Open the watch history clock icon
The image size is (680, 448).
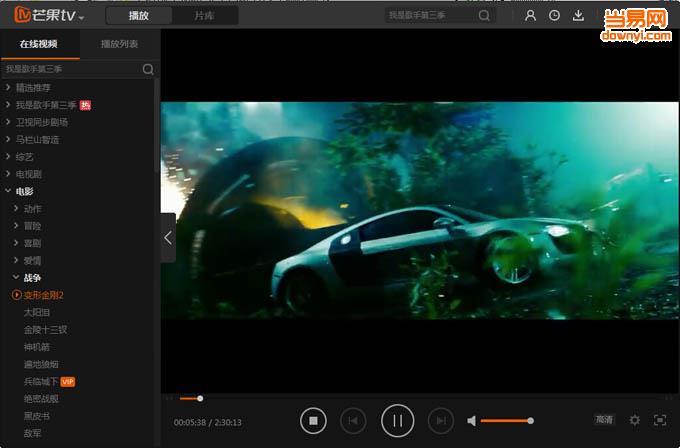pyautogui.click(x=554, y=16)
